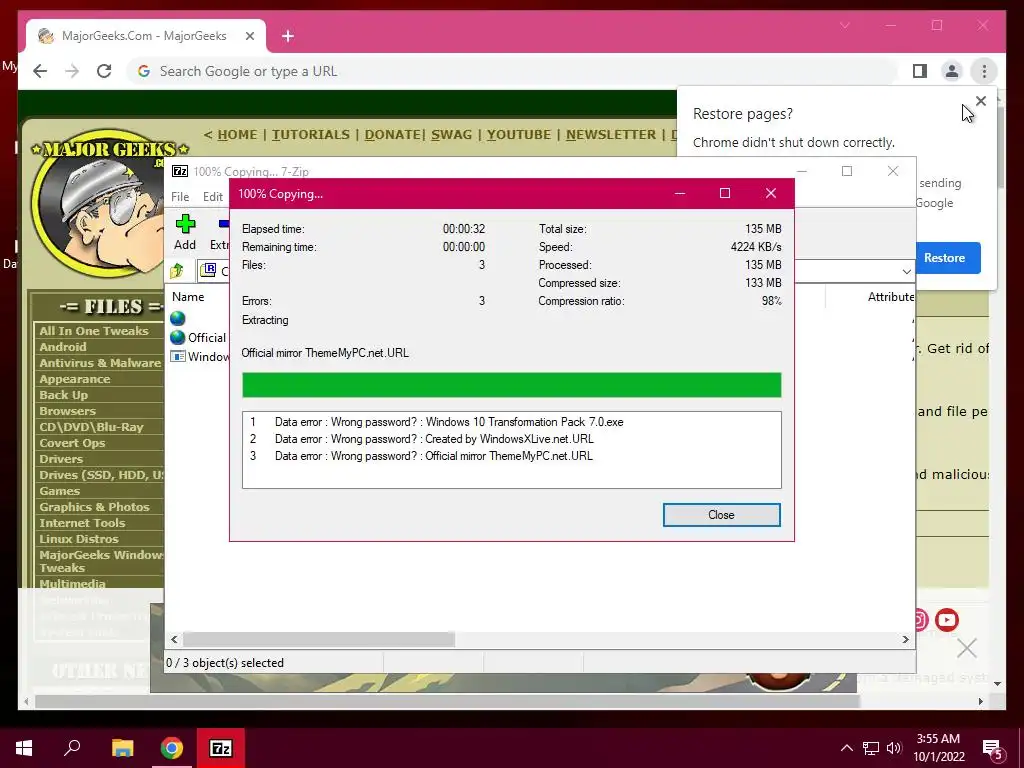The width and height of the screenshot is (1024, 768).
Task: Go back in Chrome
Action: [x=40, y=71]
